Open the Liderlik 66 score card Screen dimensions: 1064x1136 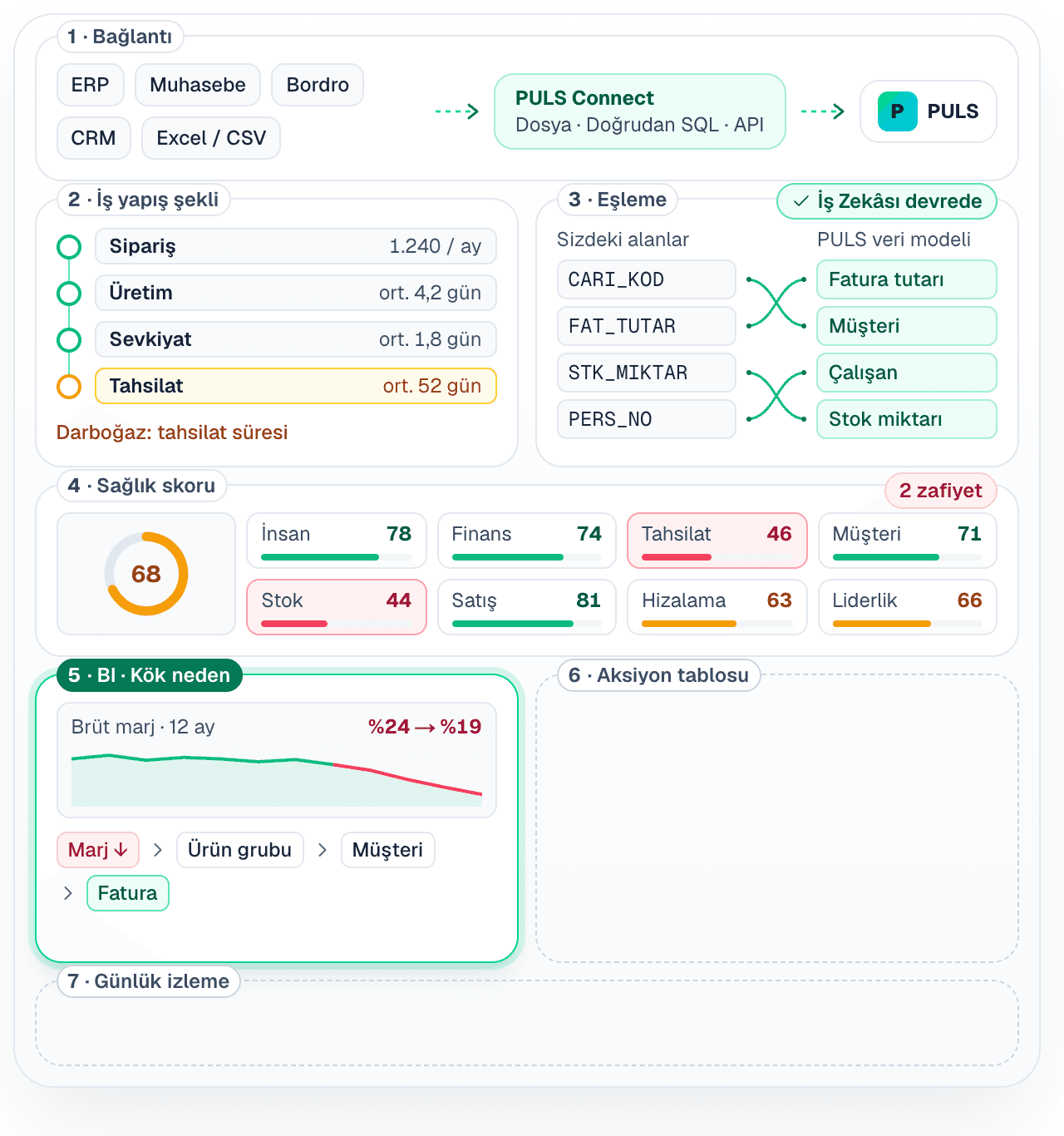(x=908, y=607)
